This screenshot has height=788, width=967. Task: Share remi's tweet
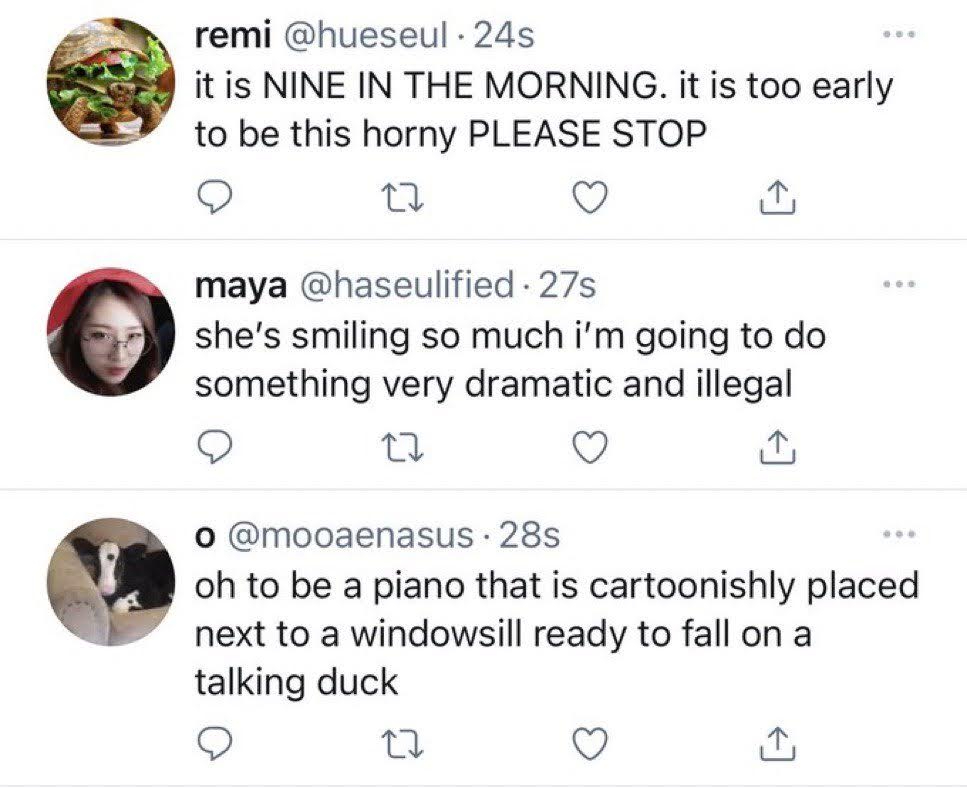775,201
